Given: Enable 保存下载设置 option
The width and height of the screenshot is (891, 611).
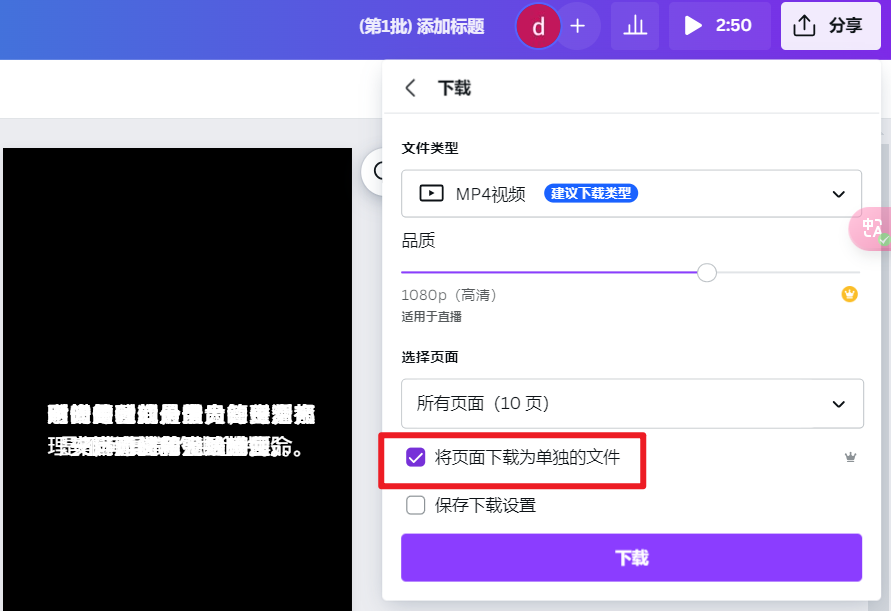Looking at the screenshot, I should [x=415, y=505].
